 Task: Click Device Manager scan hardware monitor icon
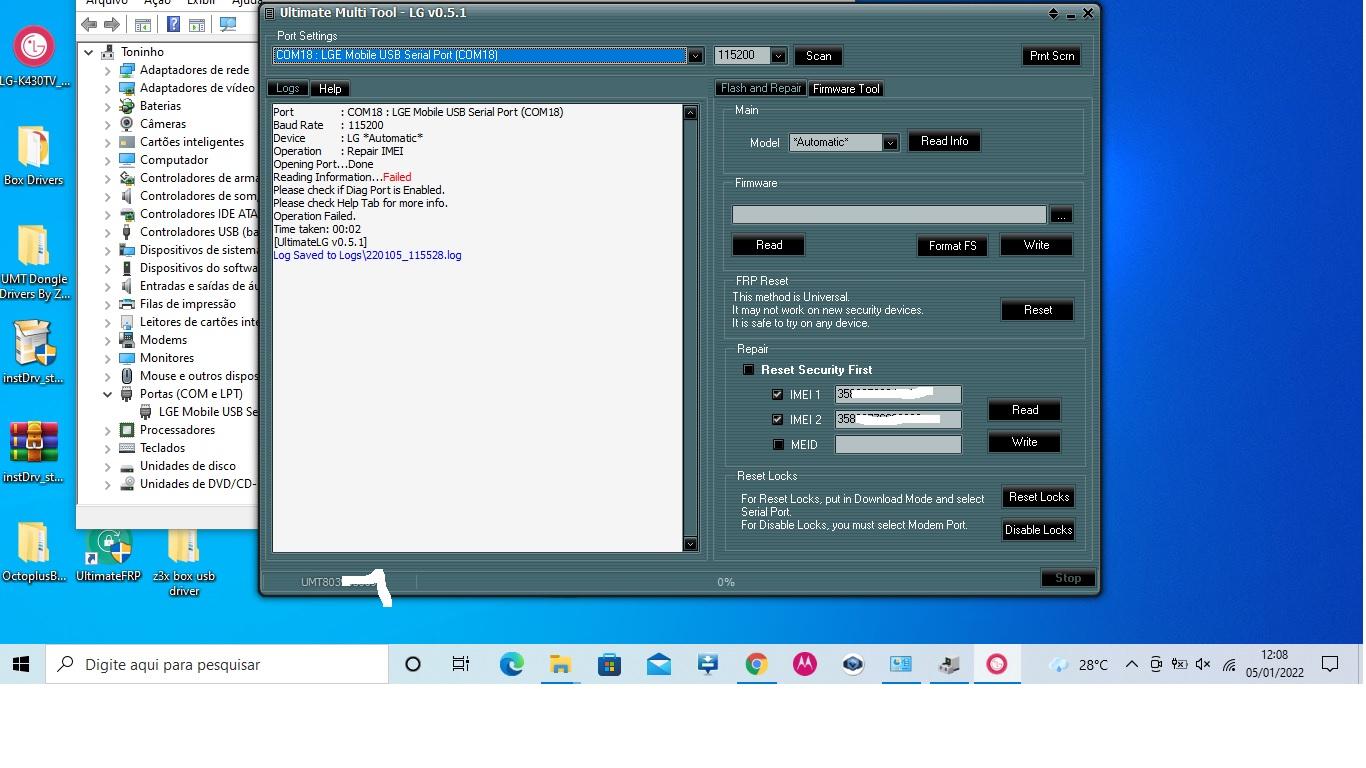[228, 24]
